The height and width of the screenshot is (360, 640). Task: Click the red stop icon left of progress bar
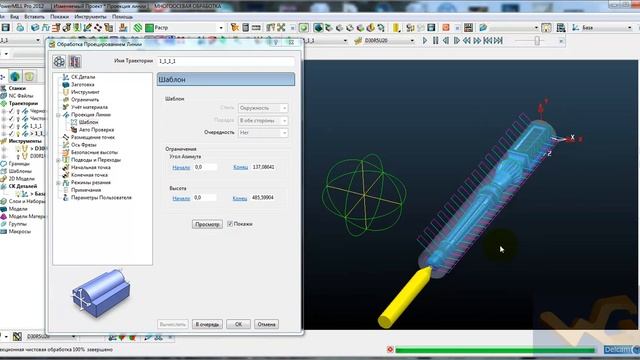coord(390,350)
